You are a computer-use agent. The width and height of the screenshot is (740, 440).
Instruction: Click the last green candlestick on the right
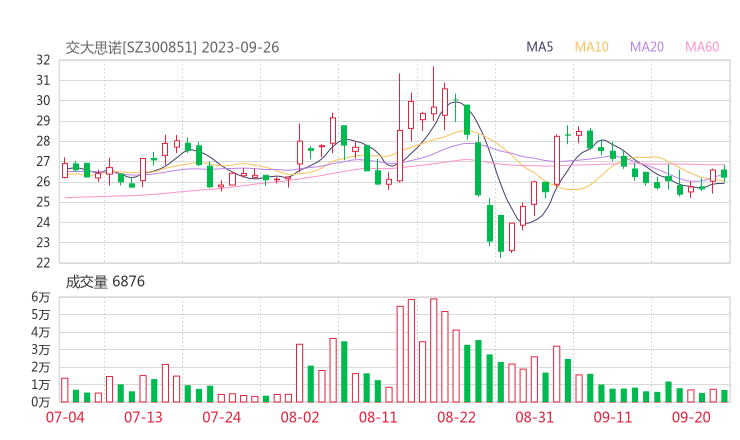(x=724, y=174)
